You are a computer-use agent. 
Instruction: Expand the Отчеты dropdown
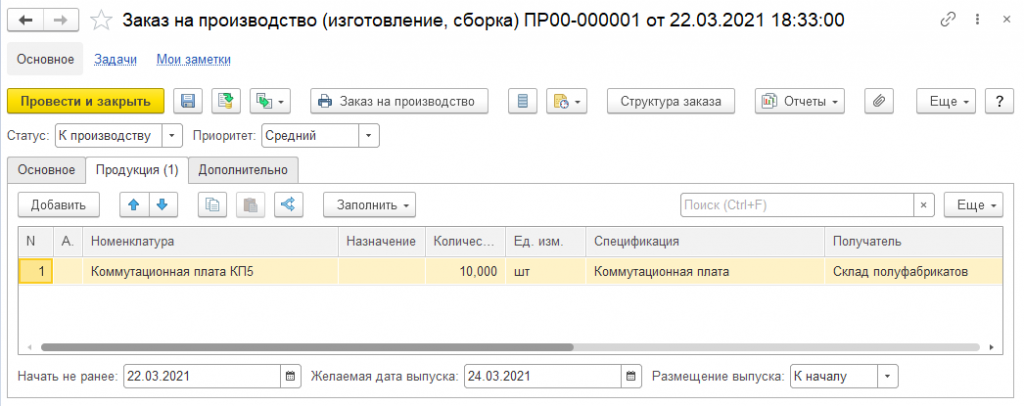(800, 101)
